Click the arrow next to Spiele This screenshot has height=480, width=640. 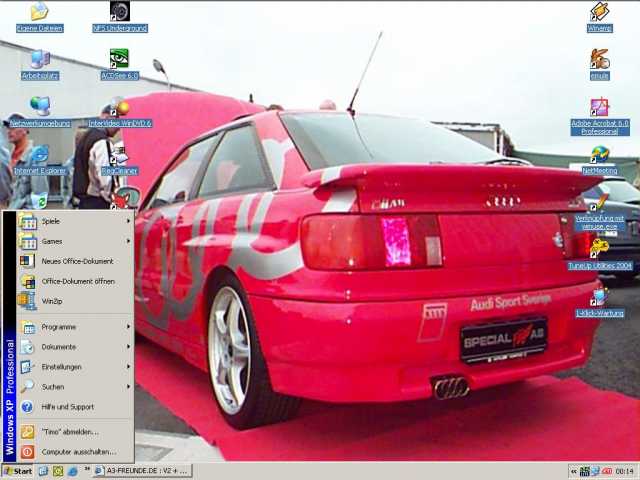click(x=128, y=221)
